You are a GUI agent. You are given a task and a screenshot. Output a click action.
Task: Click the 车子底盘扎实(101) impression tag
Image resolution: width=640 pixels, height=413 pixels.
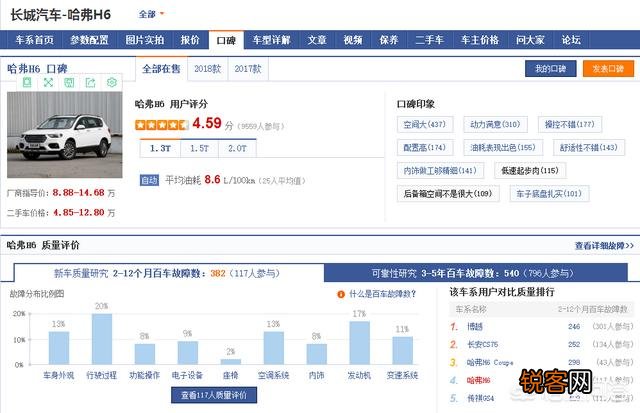point(549,193)
